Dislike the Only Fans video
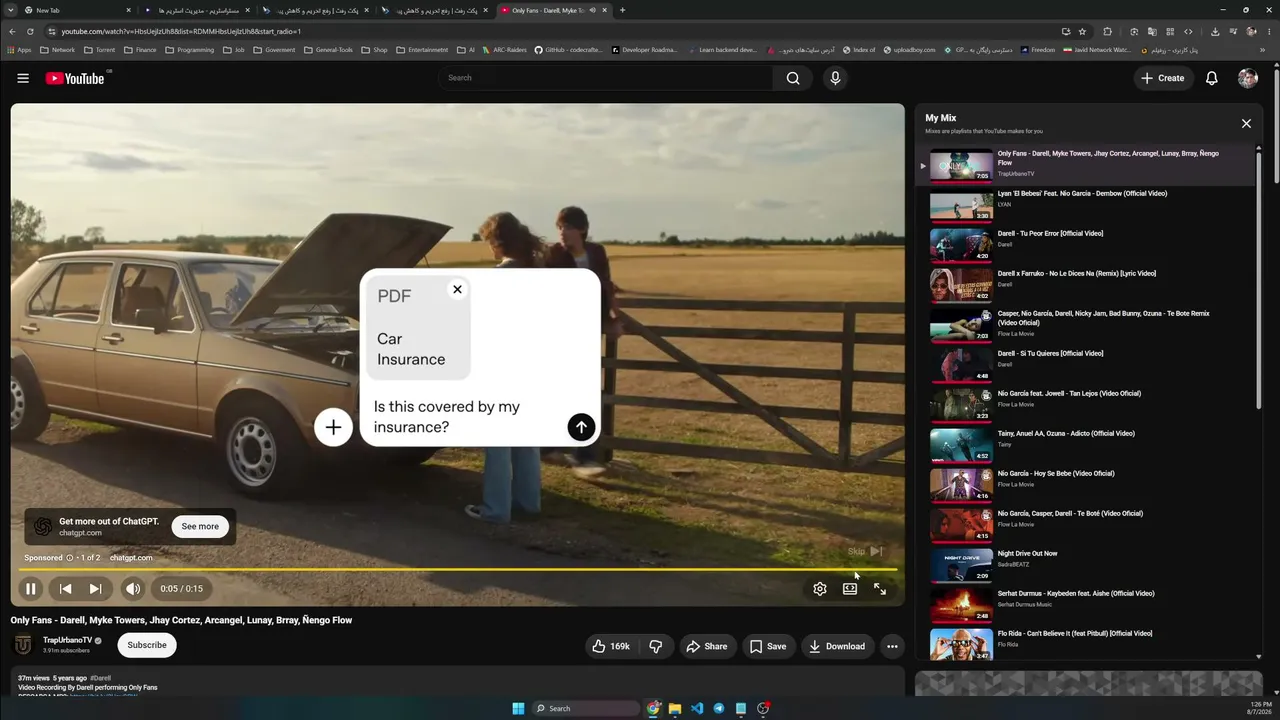This screenshot has height=720, width=1280. coord(656,646)
